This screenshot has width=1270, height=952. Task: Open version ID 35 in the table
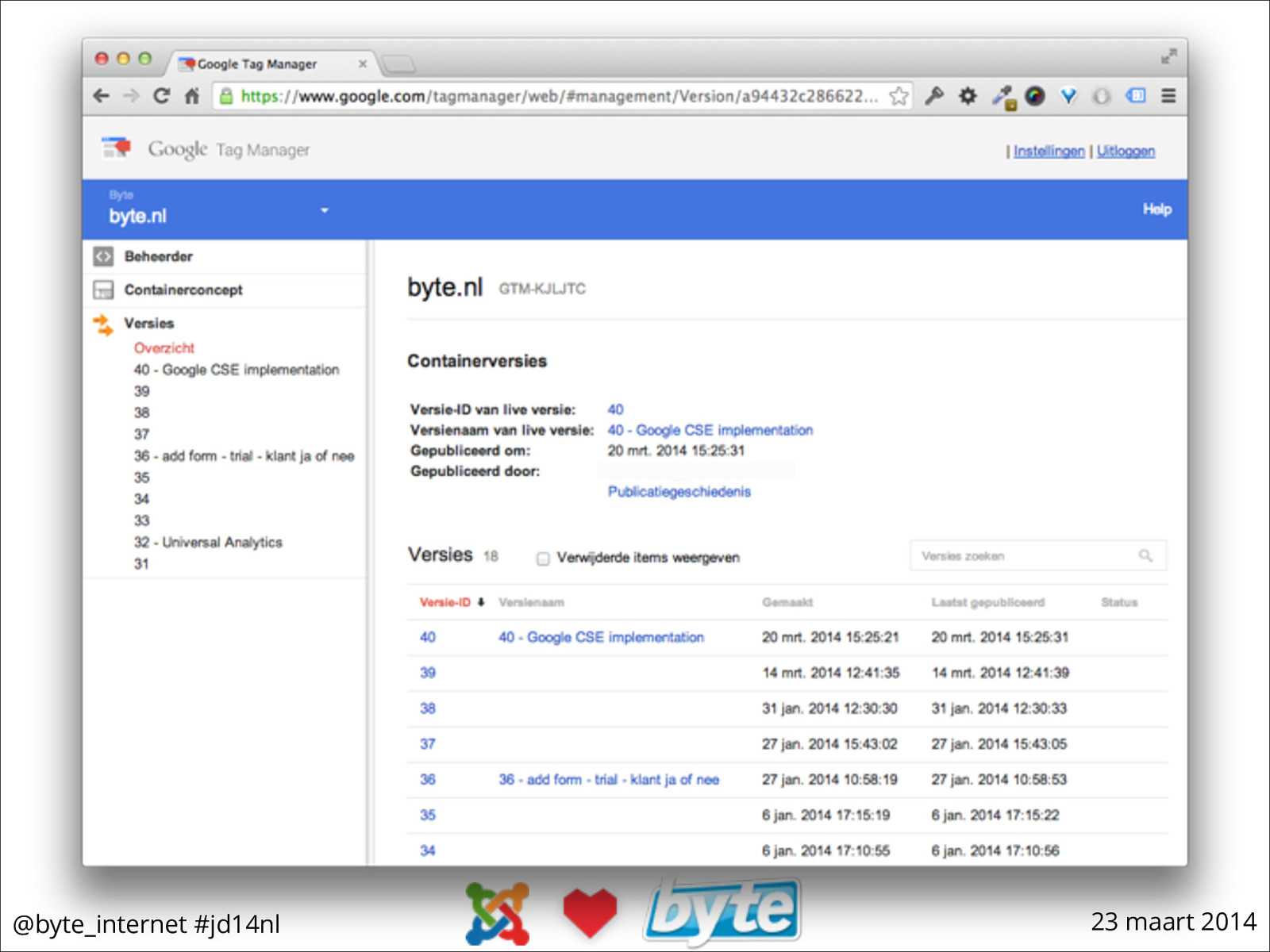(x=427, y=815)
